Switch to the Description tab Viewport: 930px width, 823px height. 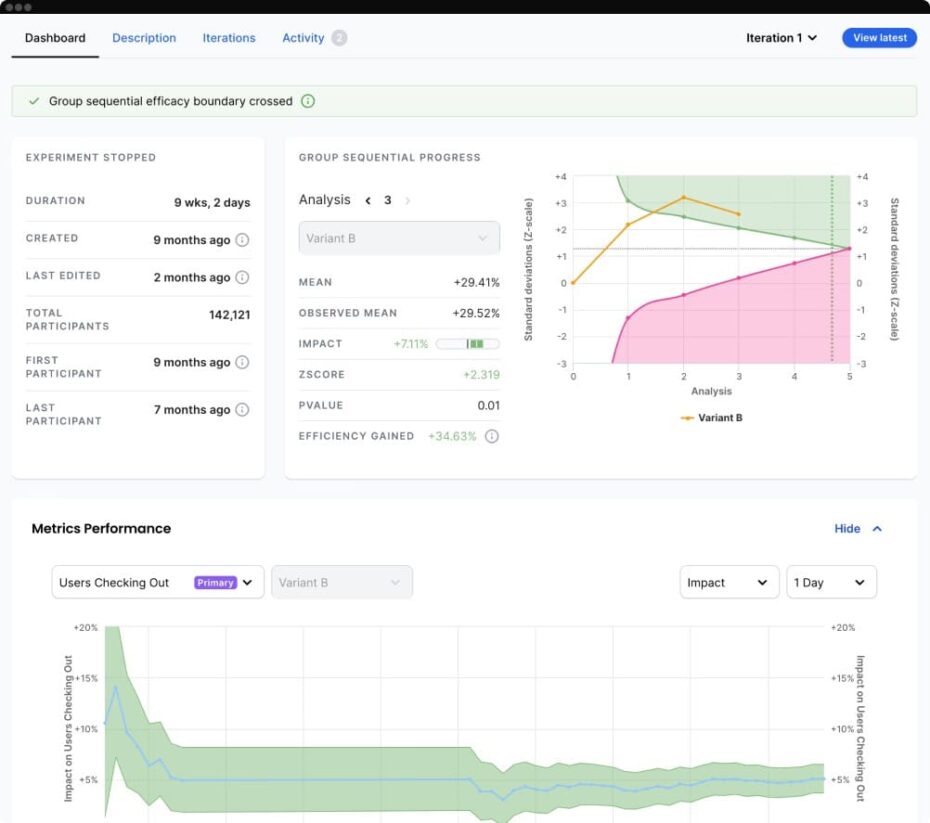[143, 37]
